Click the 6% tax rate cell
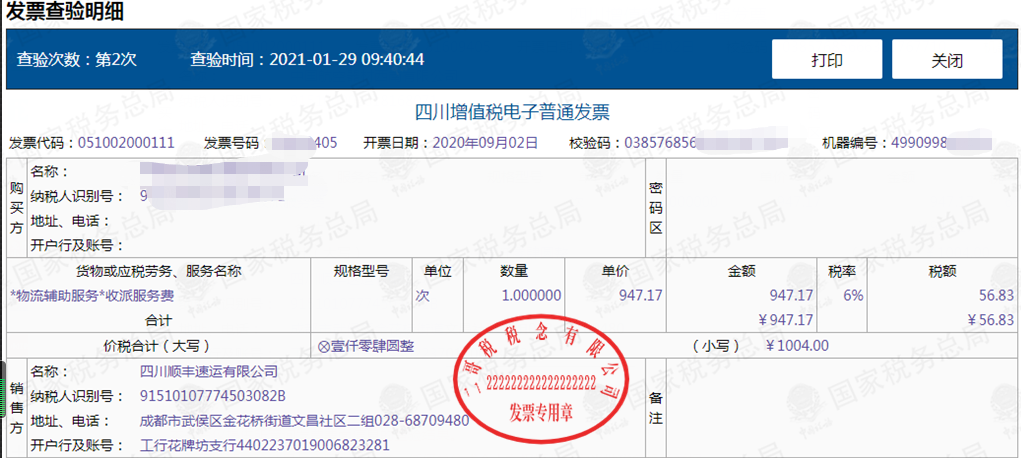 853,296
